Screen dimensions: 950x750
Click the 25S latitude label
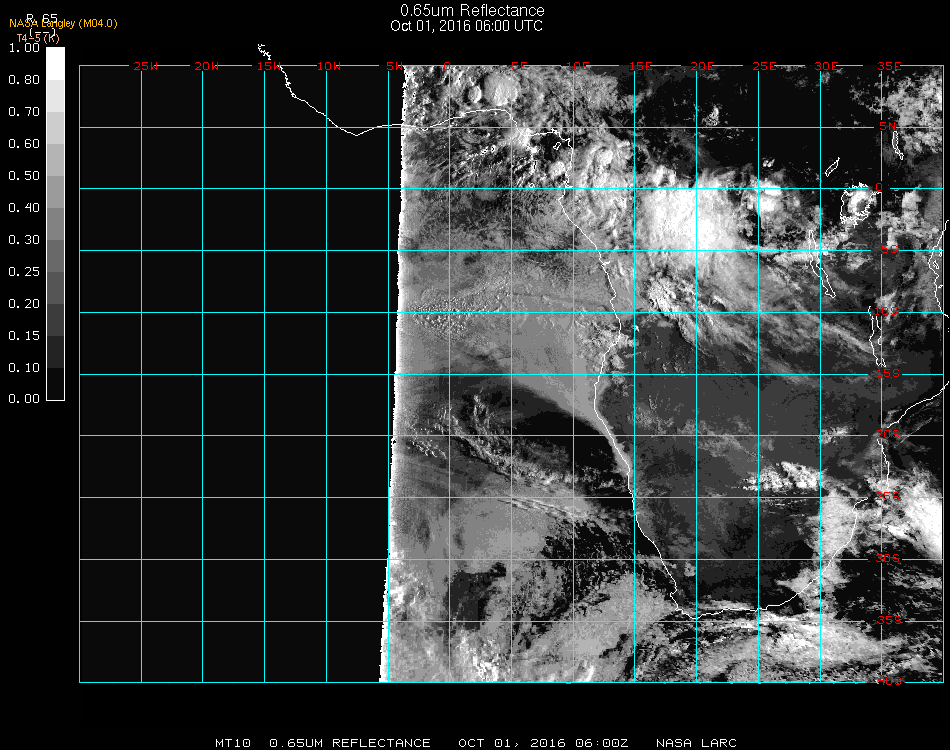click(888, 496)
